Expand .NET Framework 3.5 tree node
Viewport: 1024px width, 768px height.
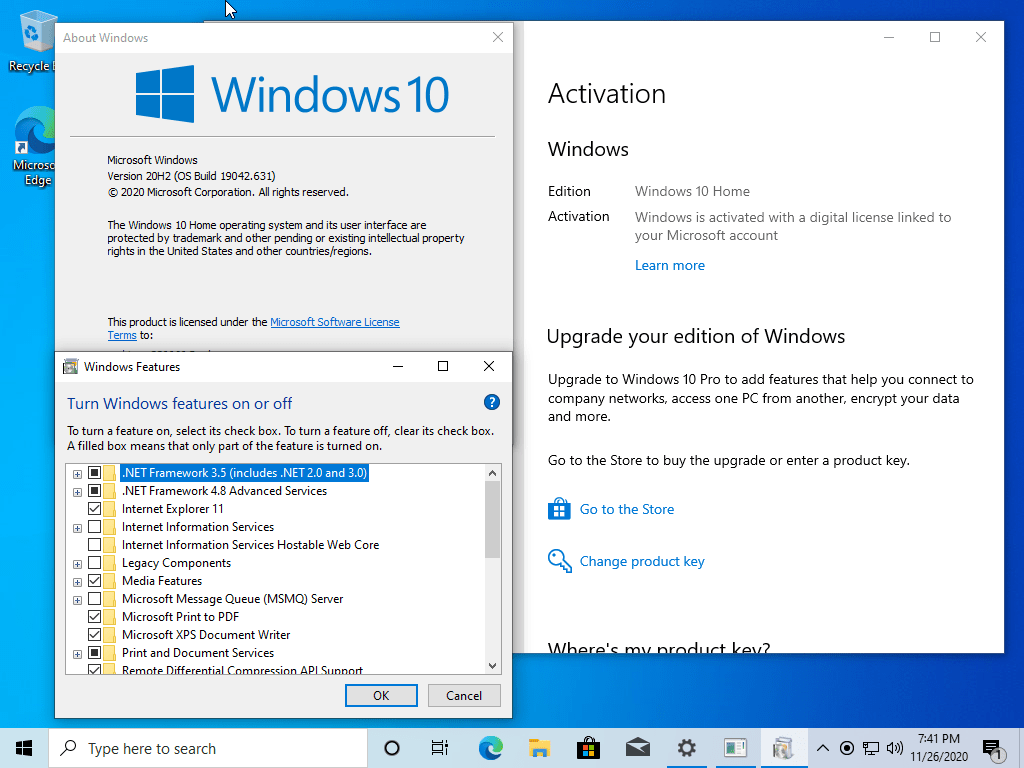coord(77,474)
